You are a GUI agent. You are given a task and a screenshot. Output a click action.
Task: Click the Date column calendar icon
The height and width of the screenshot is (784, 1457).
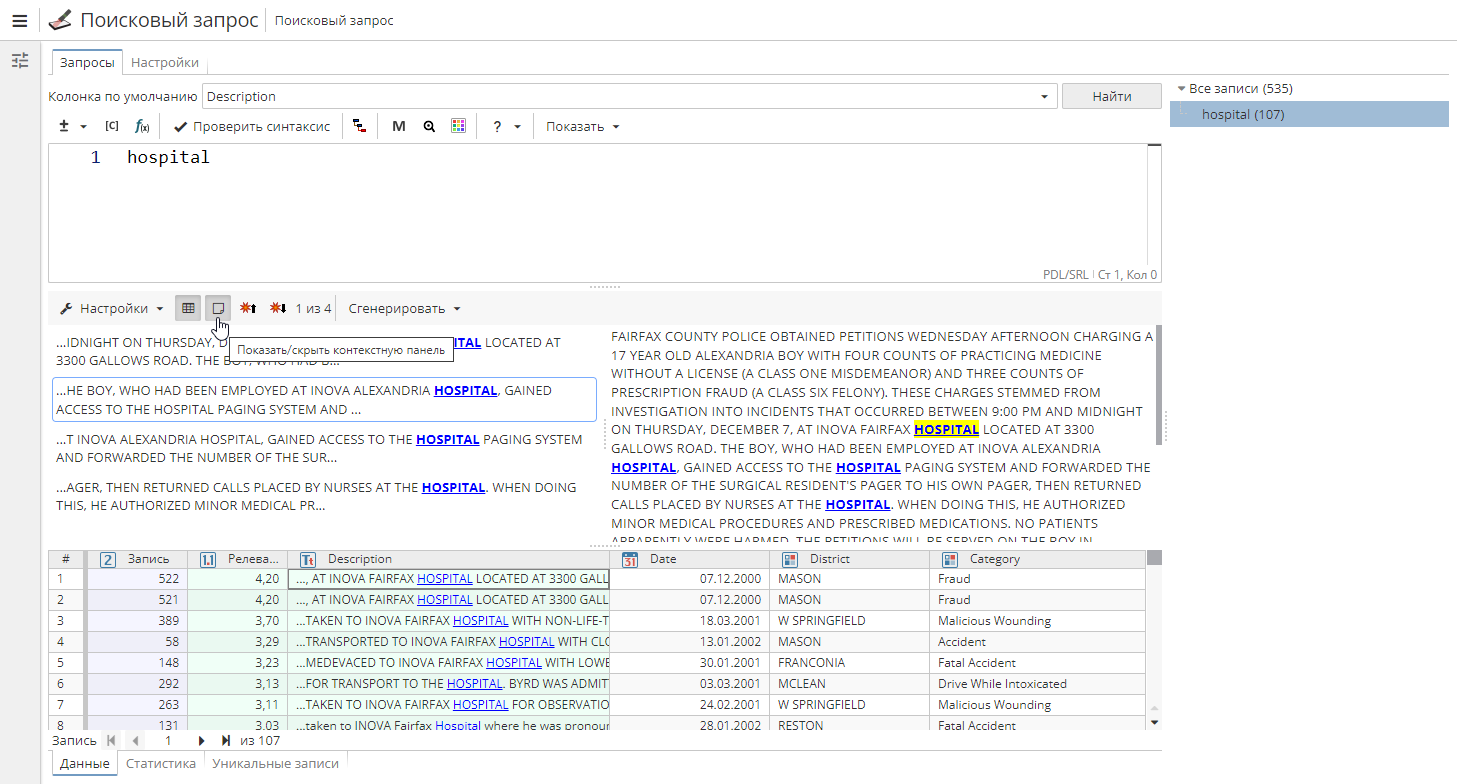point(630,559)
